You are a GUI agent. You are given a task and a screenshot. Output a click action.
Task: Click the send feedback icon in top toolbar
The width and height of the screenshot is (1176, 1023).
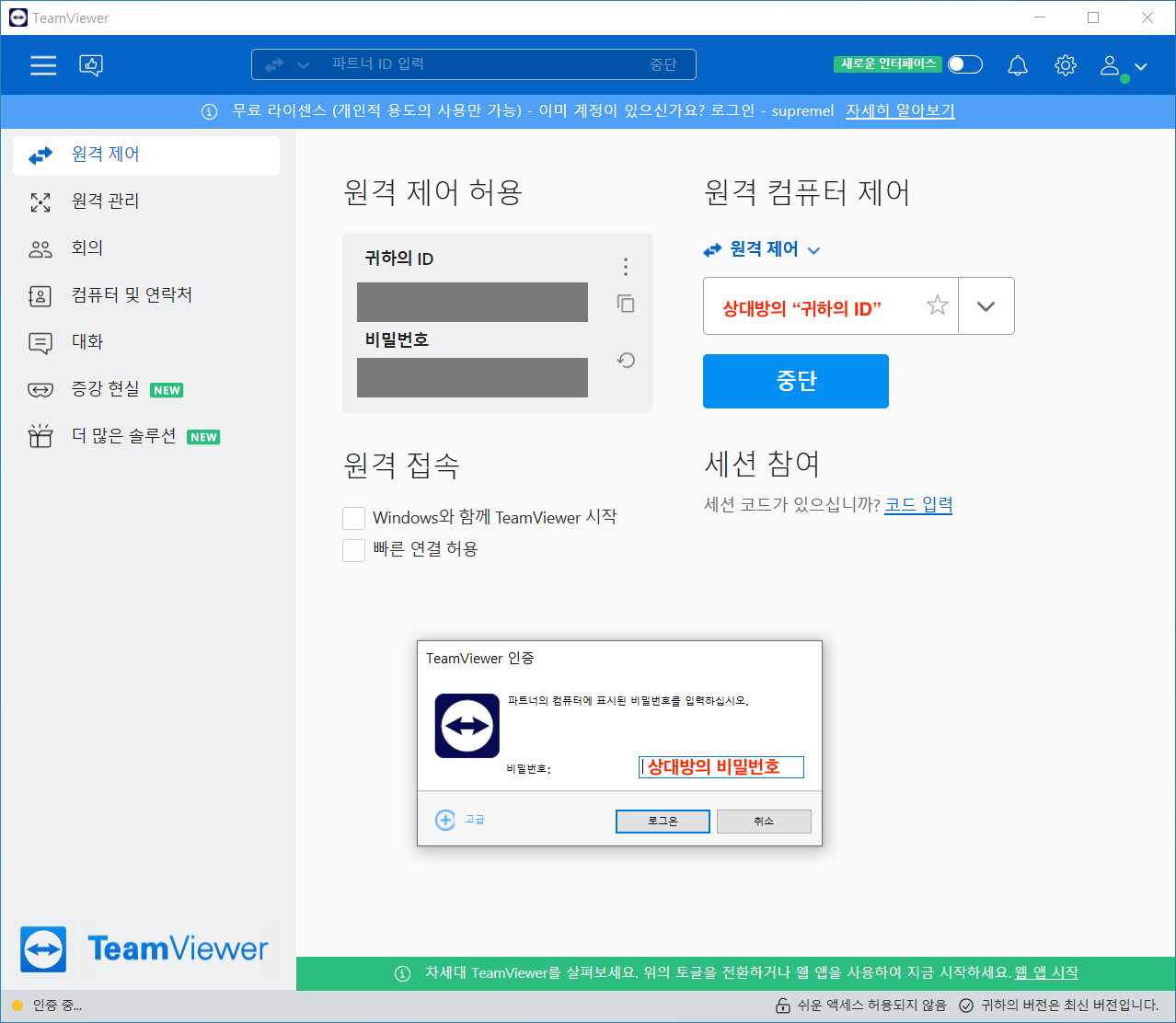(x=90, y=64)
